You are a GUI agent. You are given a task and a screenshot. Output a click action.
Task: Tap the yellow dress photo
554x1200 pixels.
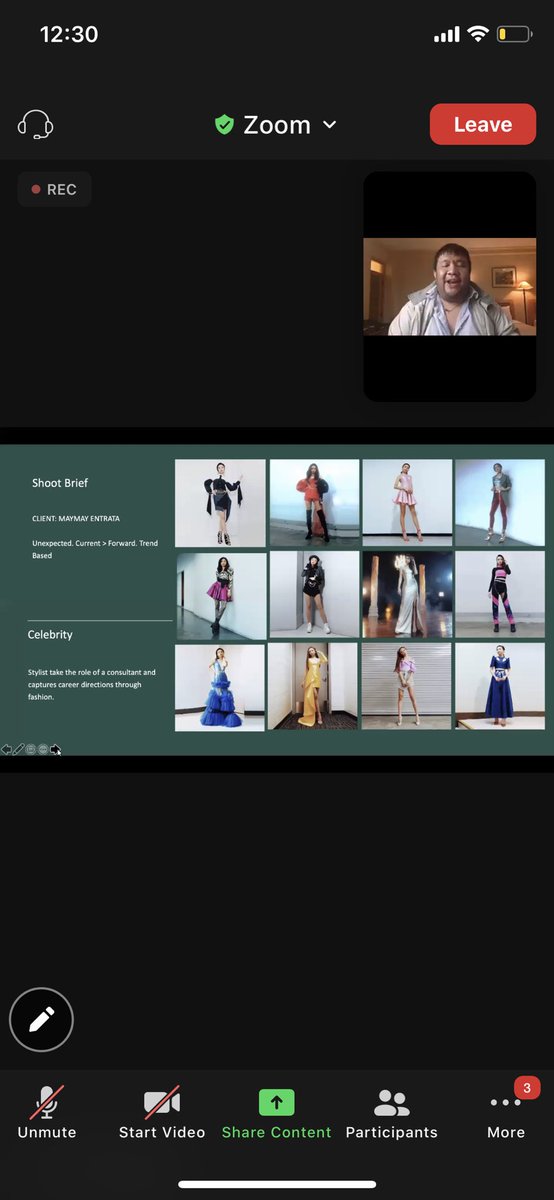coord(313,686)
